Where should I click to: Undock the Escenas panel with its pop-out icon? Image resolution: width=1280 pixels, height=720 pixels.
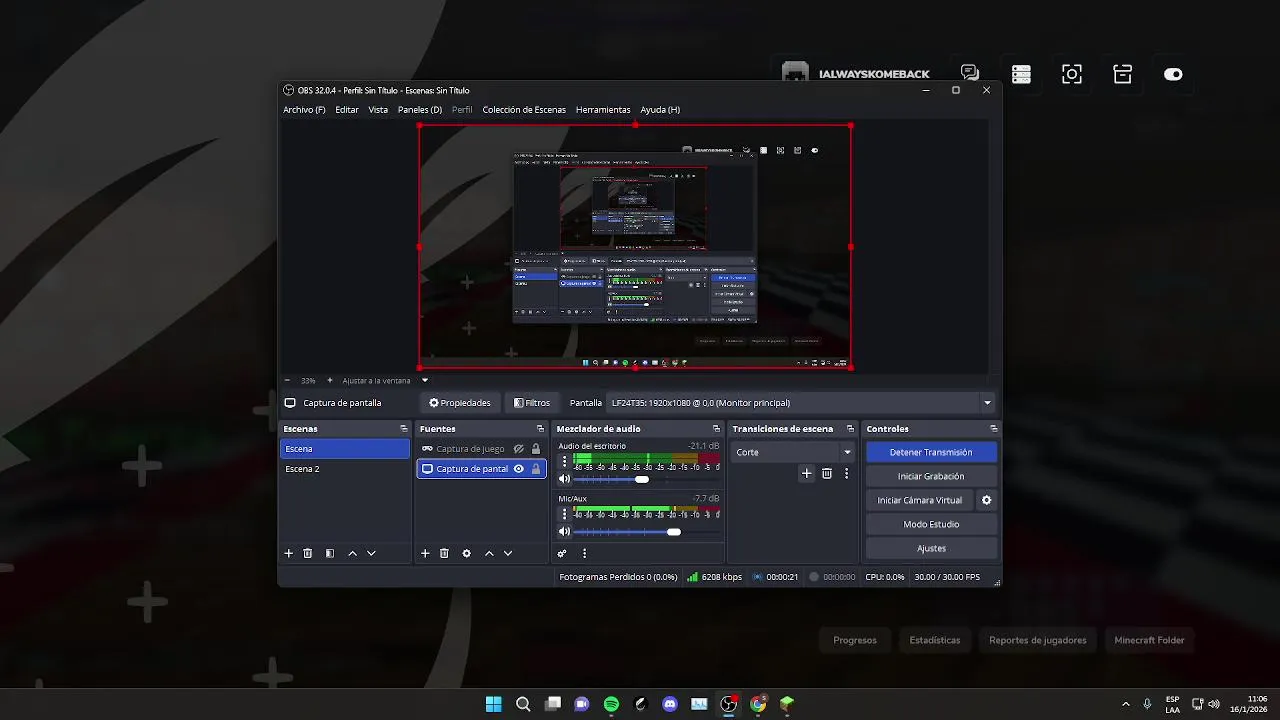404,429
